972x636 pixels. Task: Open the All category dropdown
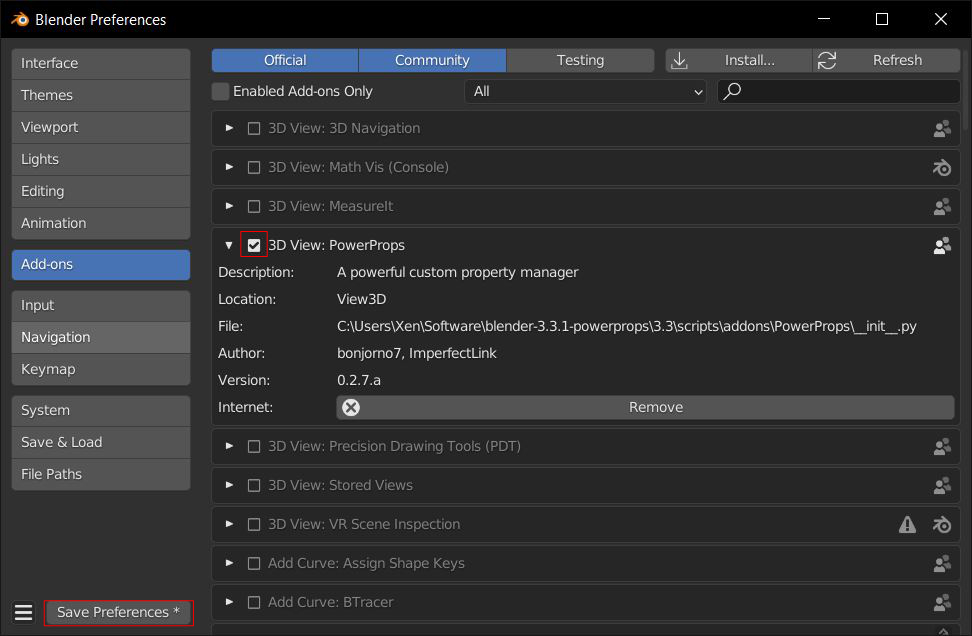point(585,91)
